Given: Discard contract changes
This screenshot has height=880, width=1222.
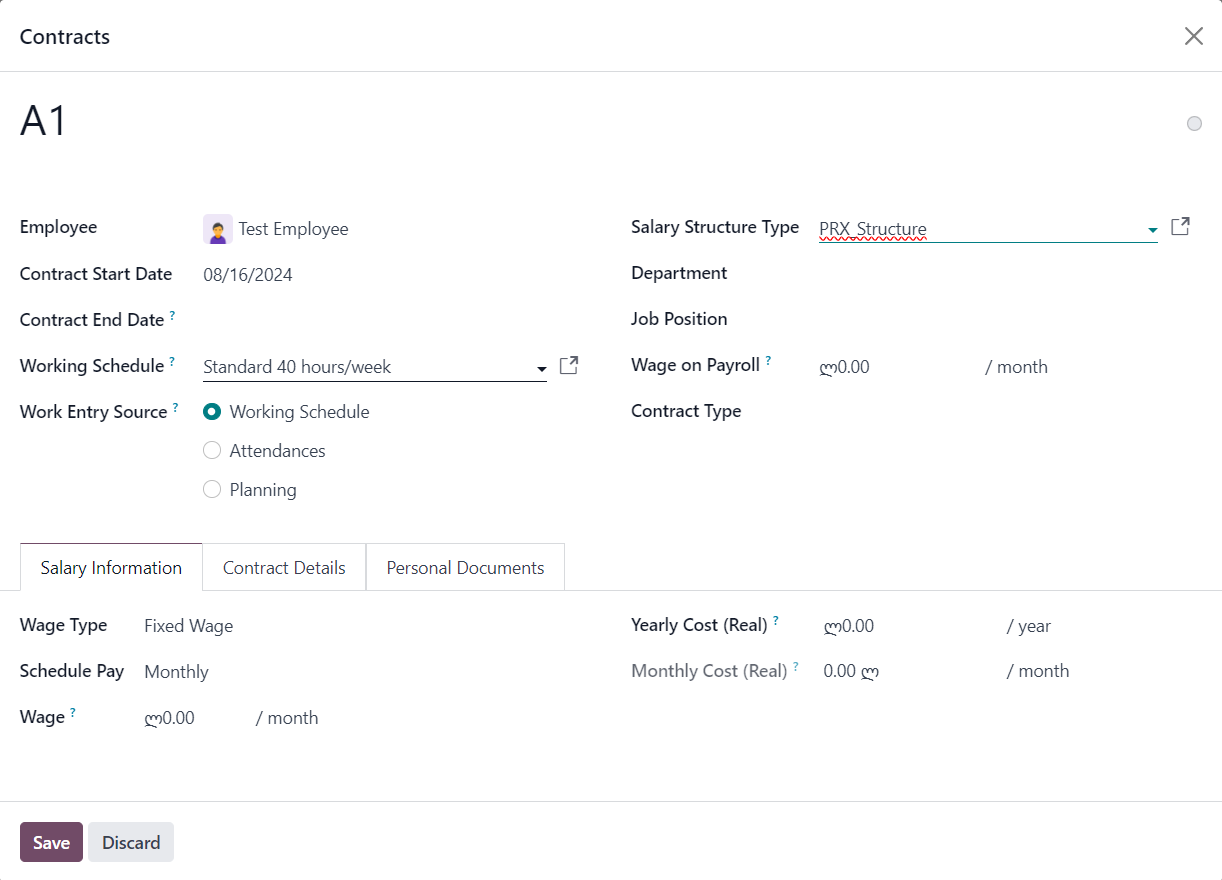Looking at the screenshot, I should [131, 842].
